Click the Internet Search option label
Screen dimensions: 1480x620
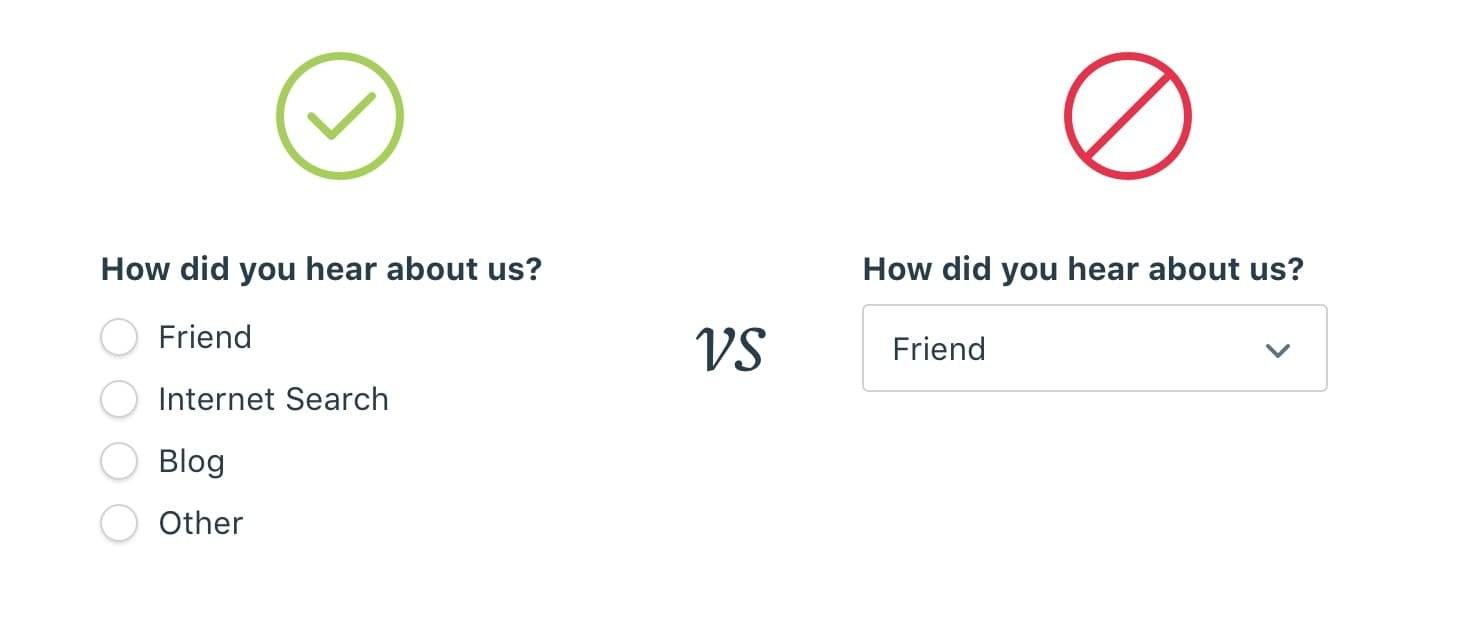point(273,399)
